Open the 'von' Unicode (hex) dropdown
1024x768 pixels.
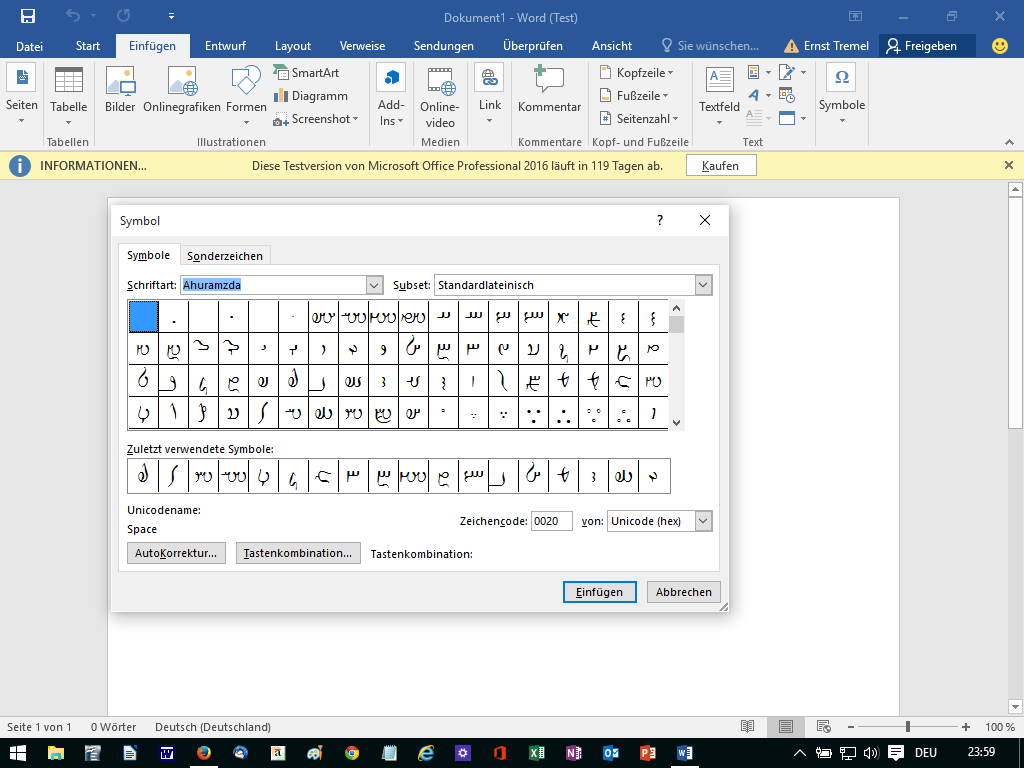point(703,521)
